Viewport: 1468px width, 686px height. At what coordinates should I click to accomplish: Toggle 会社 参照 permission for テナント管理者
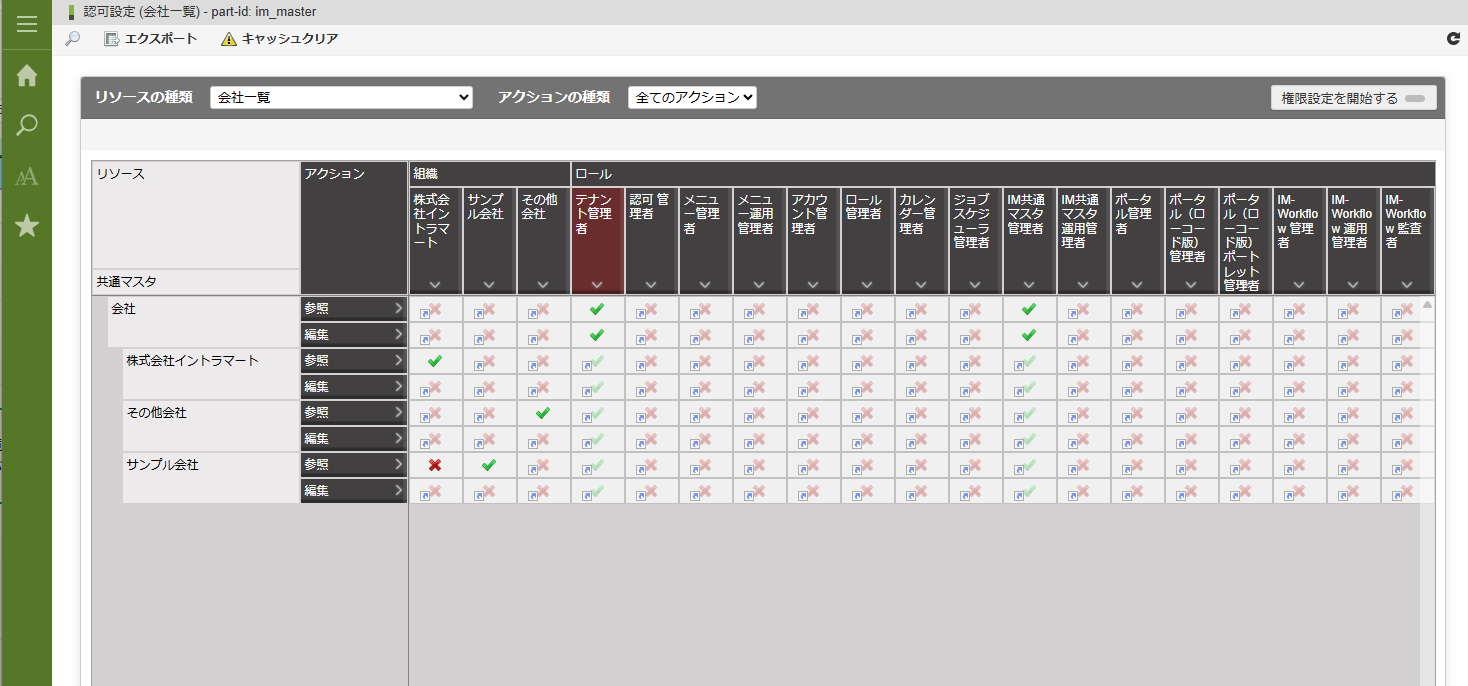coord(597,309)
